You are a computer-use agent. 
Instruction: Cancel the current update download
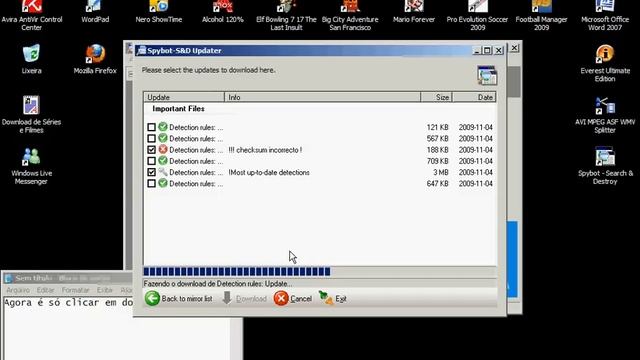pos(293,298)
